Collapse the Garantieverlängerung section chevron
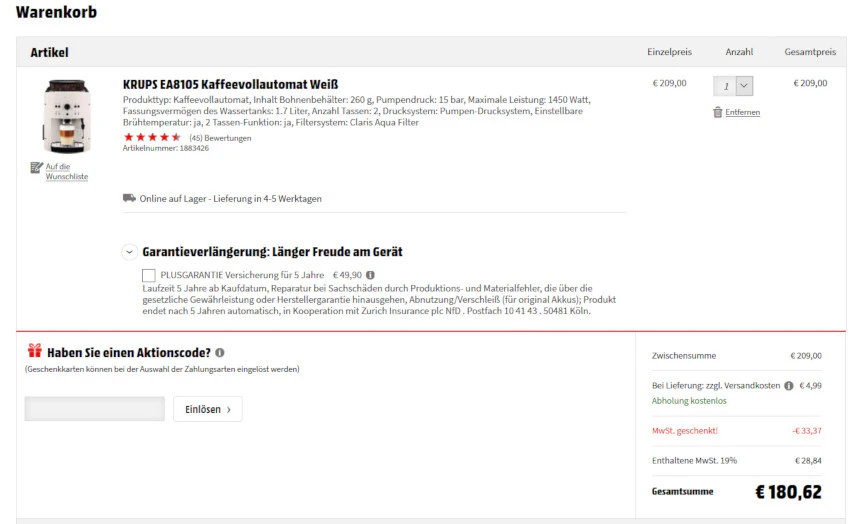Image resolution: width=850 pixels, height=524 pixels. (129, 252)
